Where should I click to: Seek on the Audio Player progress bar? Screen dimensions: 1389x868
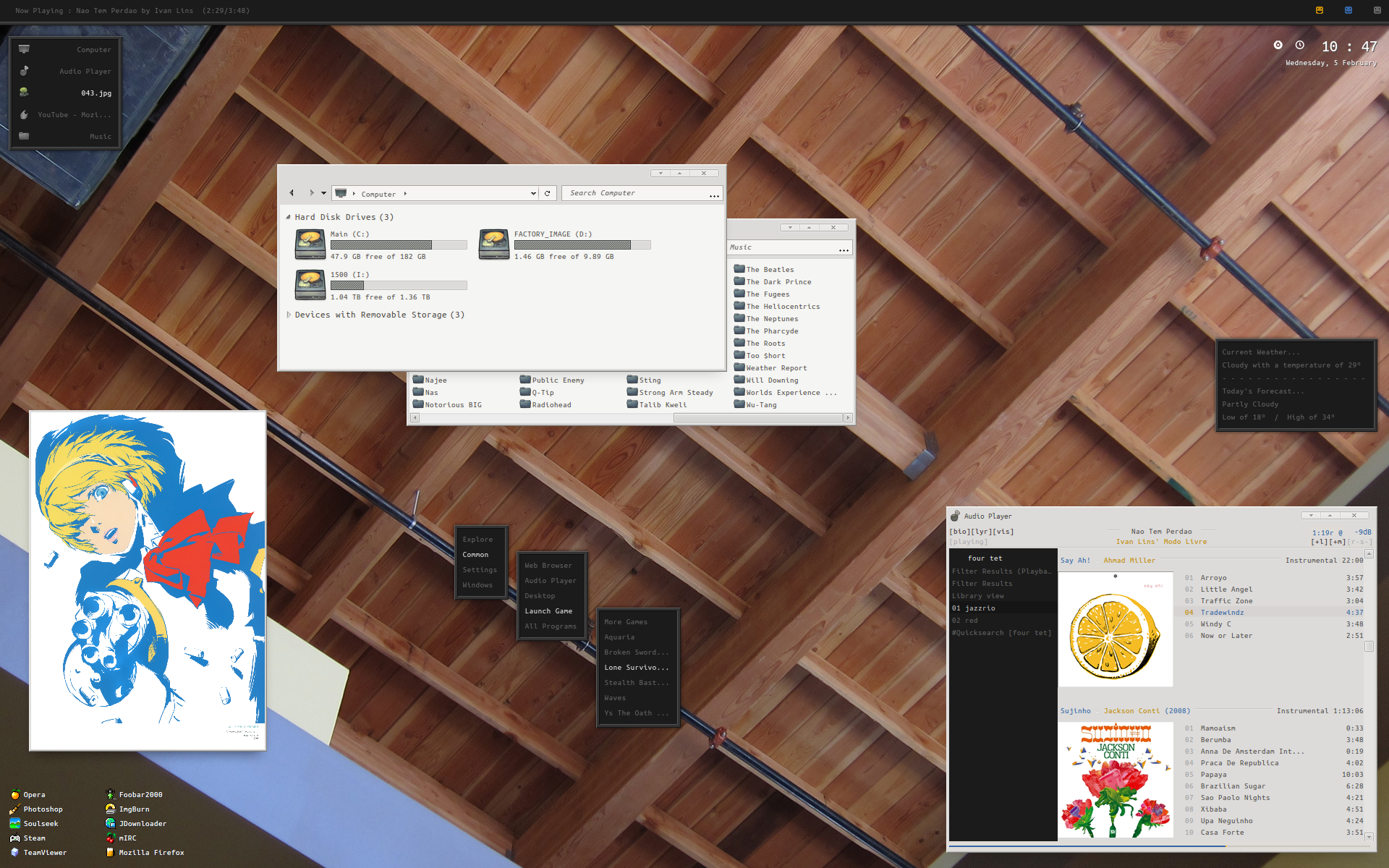pos(1161,845)
